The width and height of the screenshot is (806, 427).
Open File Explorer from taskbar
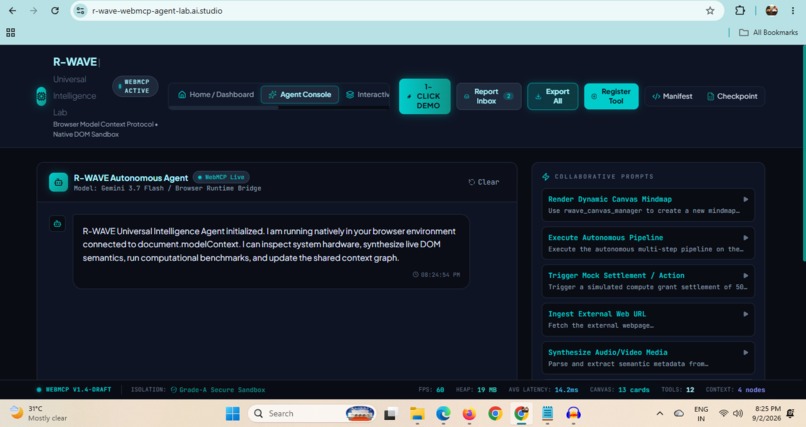coord(417,413)
